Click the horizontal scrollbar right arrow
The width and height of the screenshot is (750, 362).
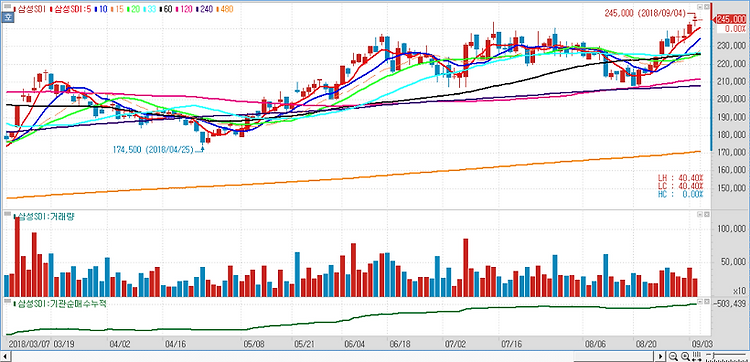(660, 357)
